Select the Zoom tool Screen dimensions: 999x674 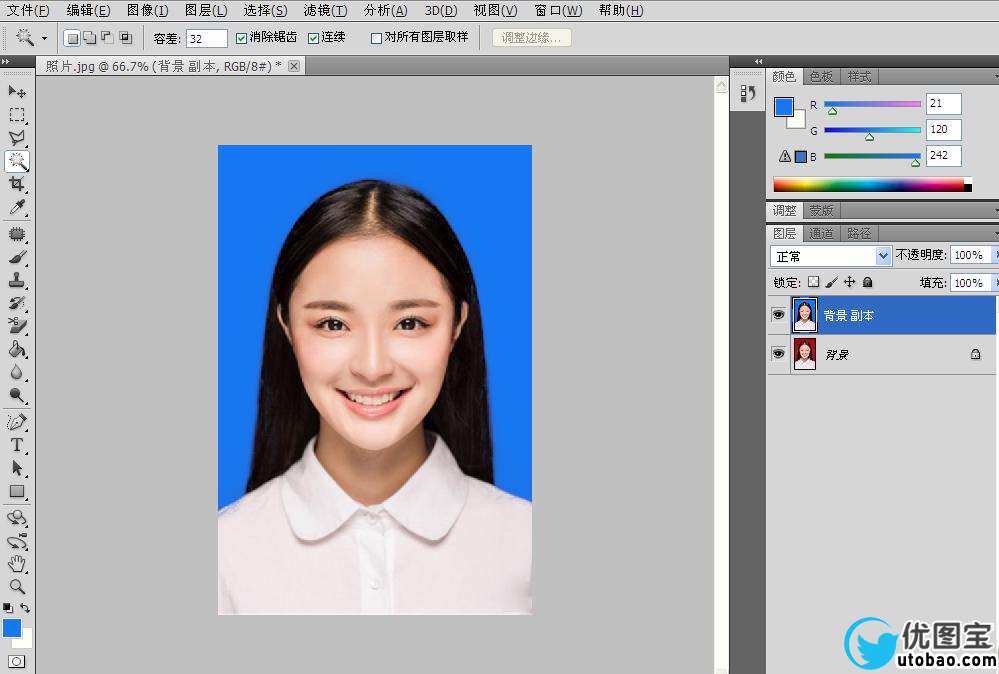(17, 586)
